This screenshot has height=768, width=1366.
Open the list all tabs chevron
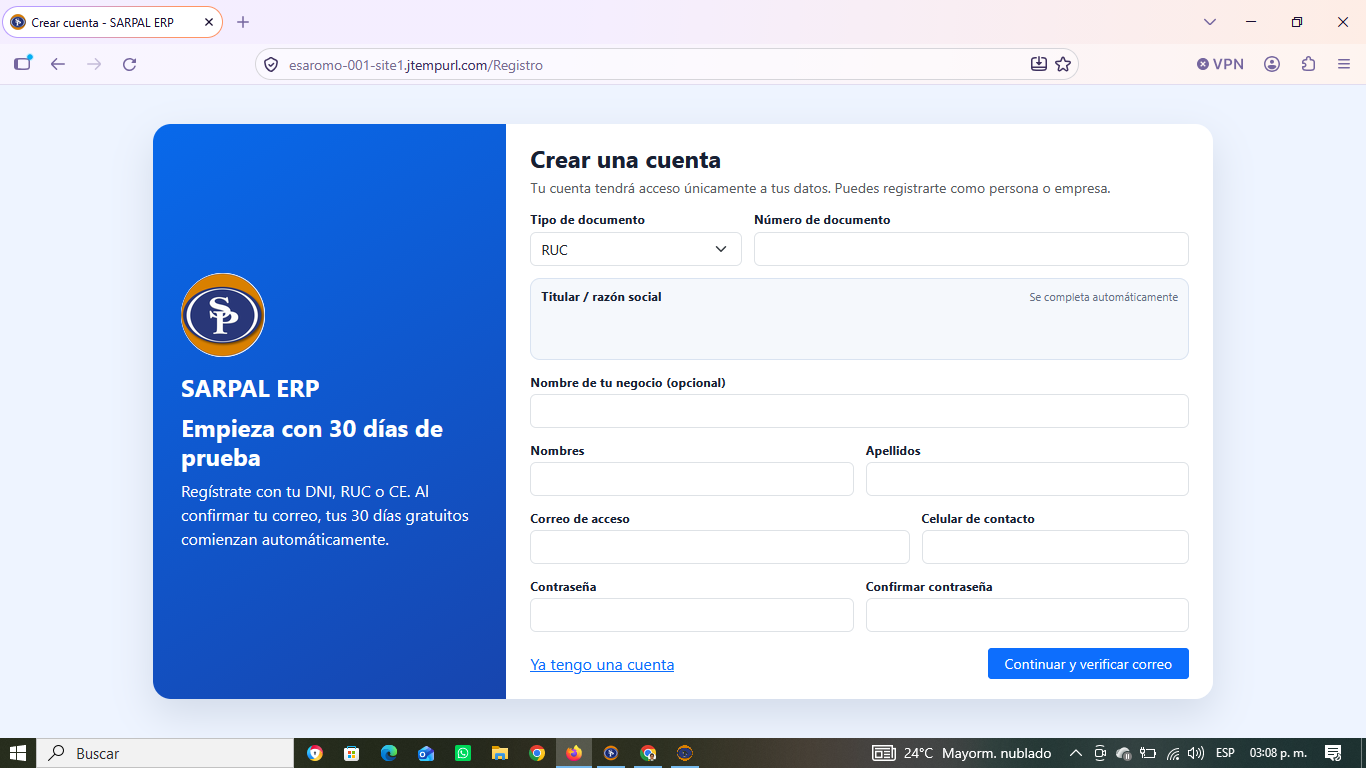click(1210, 22)
